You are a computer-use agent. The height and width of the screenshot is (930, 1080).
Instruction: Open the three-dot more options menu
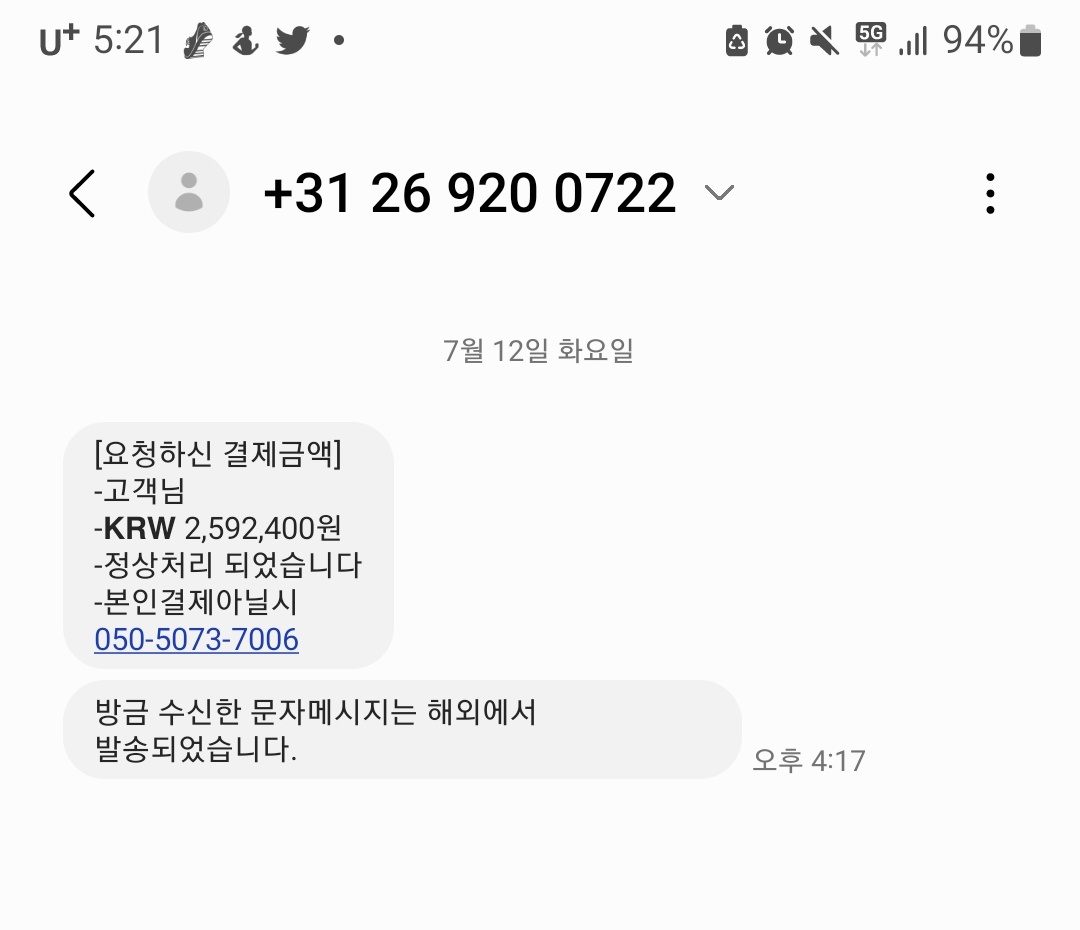pos(990,194)
